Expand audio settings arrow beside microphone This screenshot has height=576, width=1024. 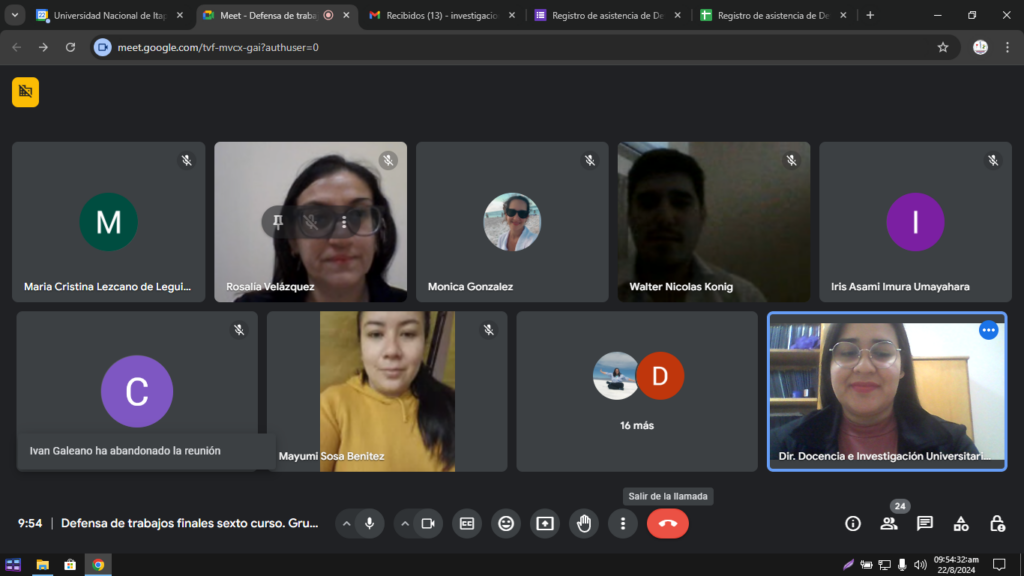click(x=346, y=523)
